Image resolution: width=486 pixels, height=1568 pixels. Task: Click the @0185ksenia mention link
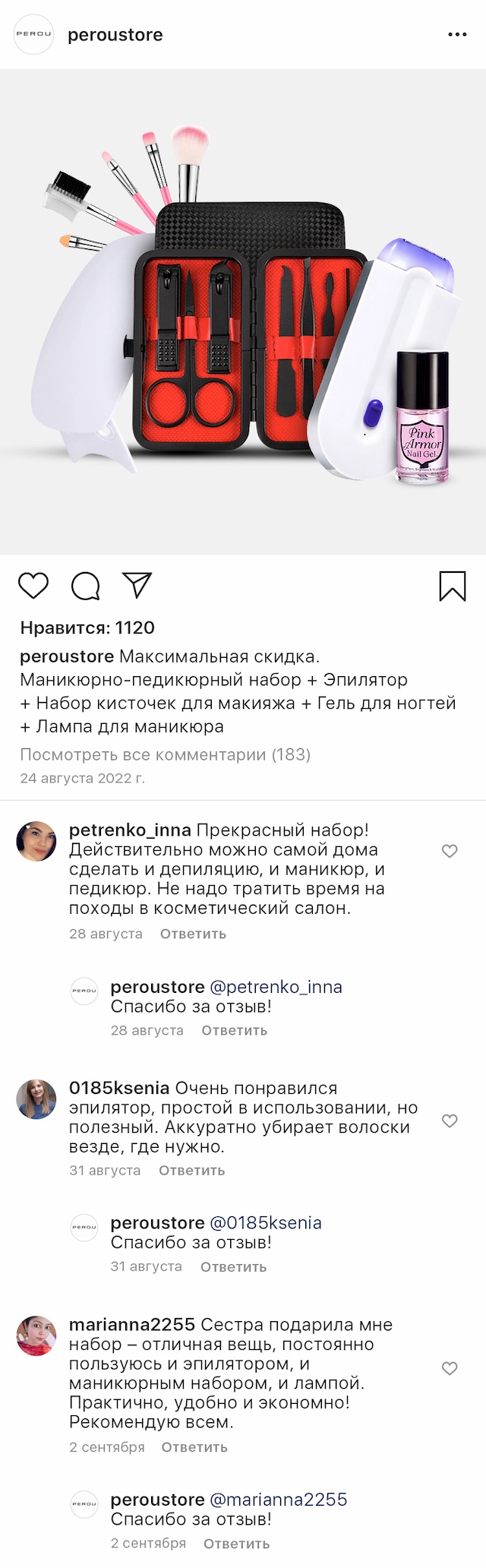point(265,1223)
